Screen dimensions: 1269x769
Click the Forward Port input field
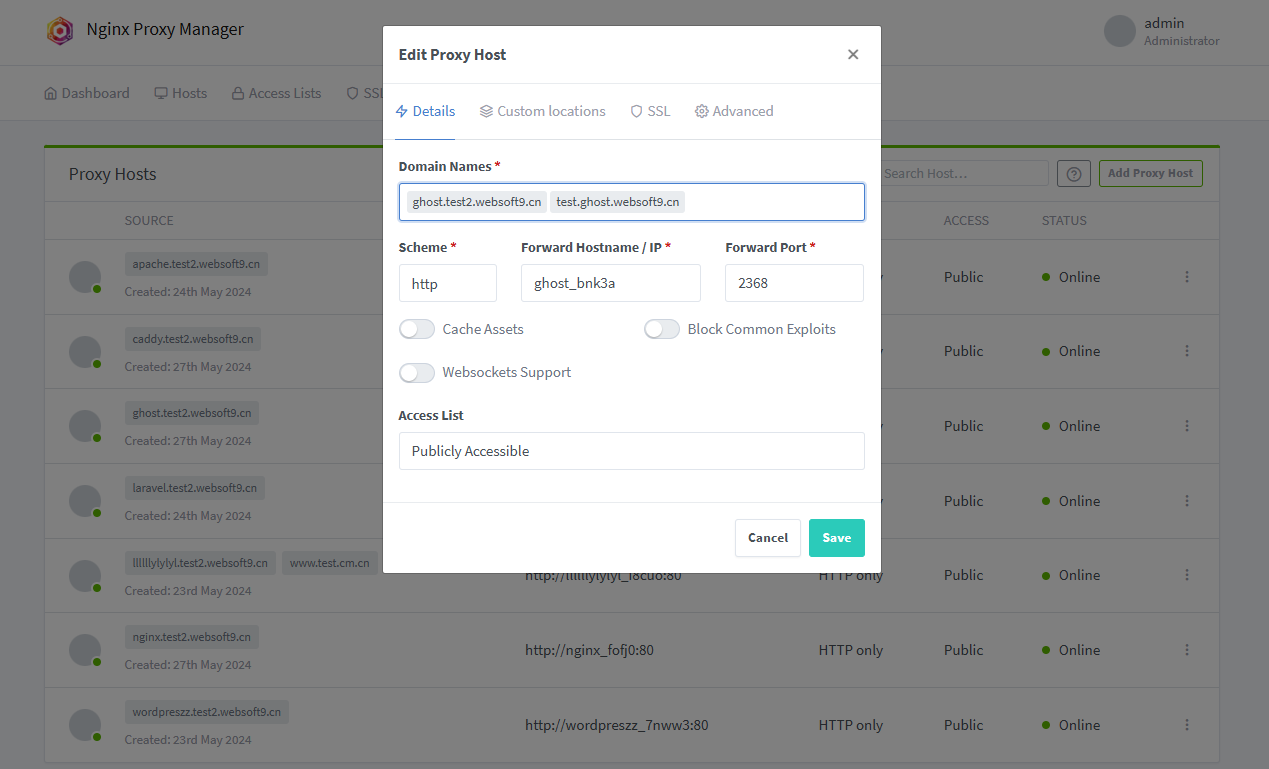(794, 283)
